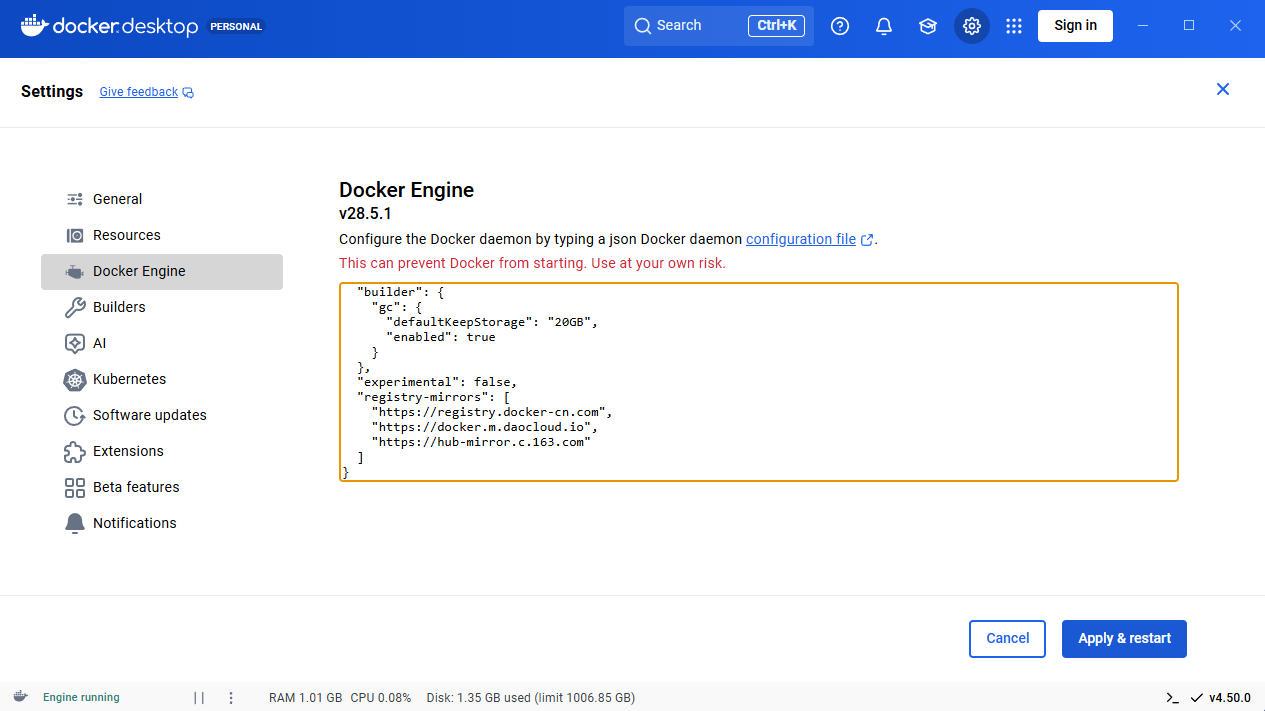
Task: Click the status bar whale icon
Action: pos(20,698)
